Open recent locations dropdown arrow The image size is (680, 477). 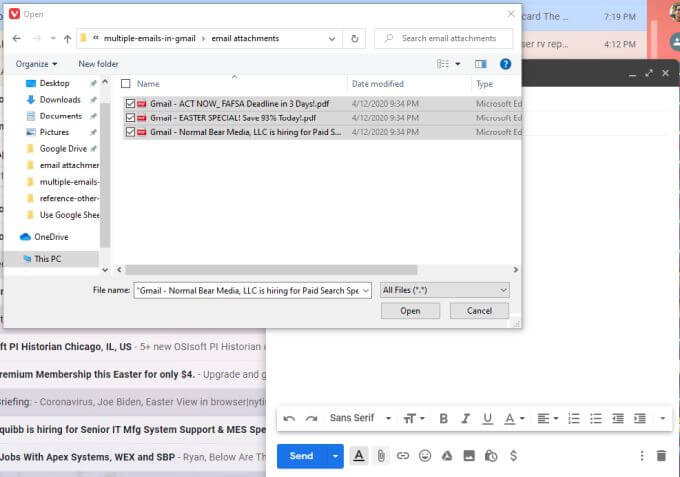tap(52, 39)
